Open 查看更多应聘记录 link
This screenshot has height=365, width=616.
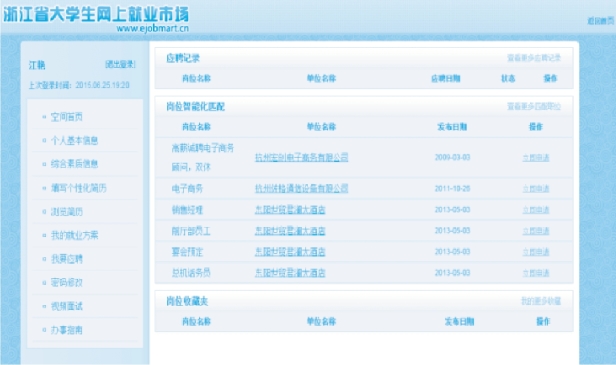(534, 58)
